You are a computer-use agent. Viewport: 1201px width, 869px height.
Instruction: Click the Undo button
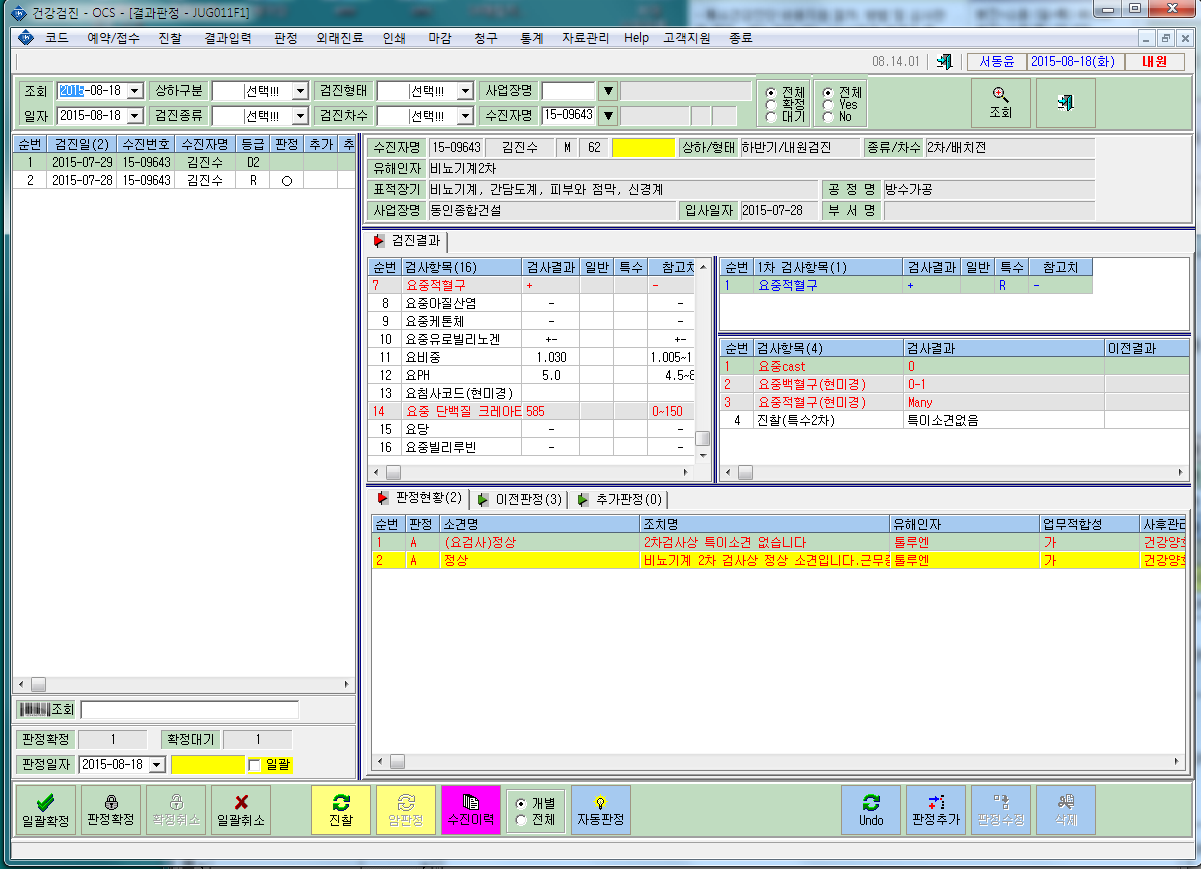coord(871,810)
